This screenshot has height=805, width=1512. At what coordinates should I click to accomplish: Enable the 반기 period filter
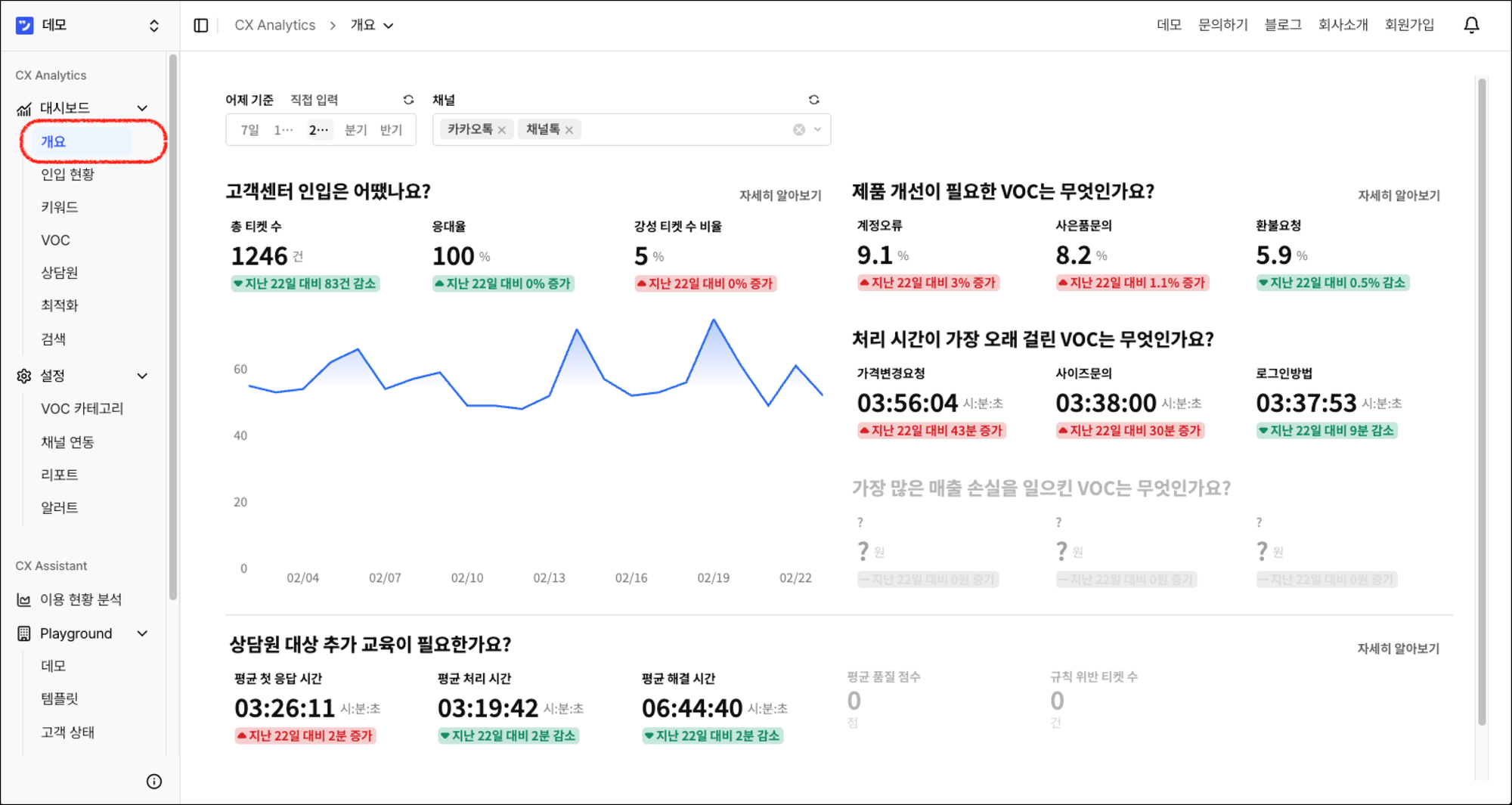(x=392, y=129)
